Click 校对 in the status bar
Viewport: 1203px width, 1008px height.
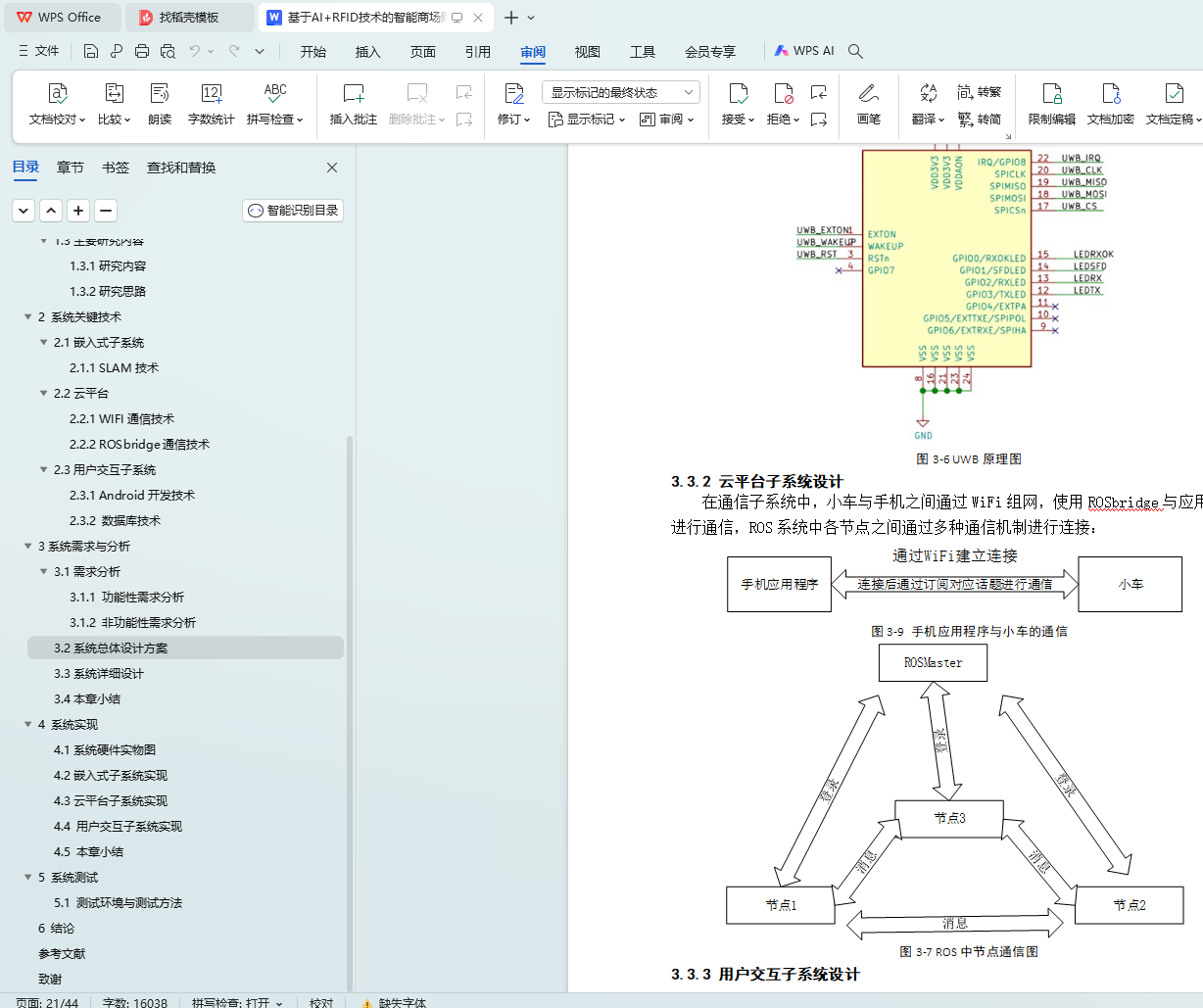[321, 1002]
